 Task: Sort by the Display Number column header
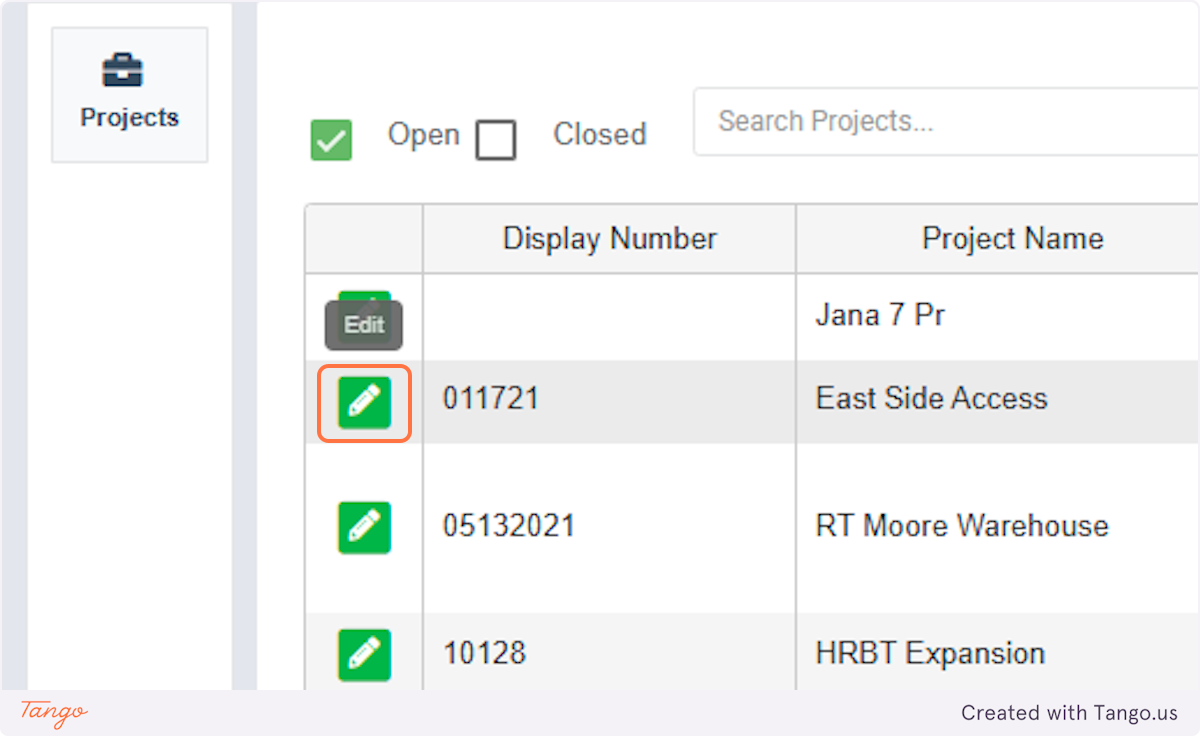click(609, 239)
